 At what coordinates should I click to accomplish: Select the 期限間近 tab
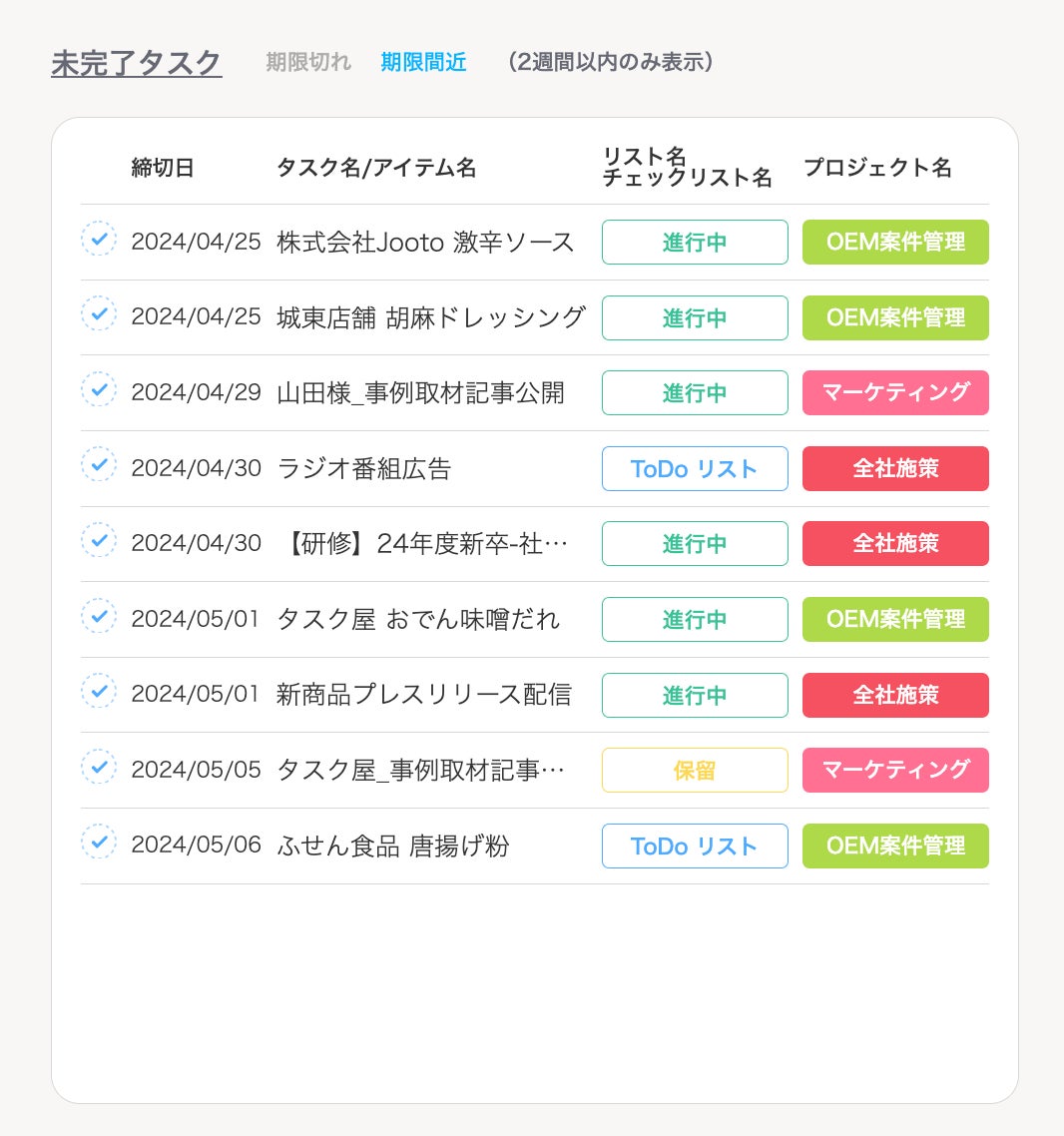tap(423, 62)
